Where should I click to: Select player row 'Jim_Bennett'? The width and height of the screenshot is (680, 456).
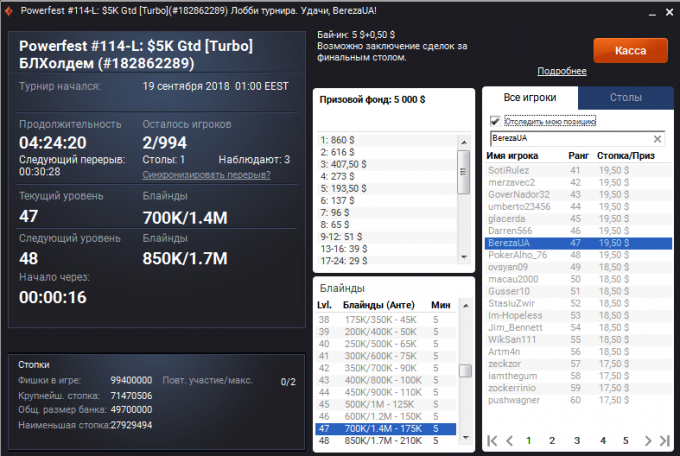(x=578, y=328)
